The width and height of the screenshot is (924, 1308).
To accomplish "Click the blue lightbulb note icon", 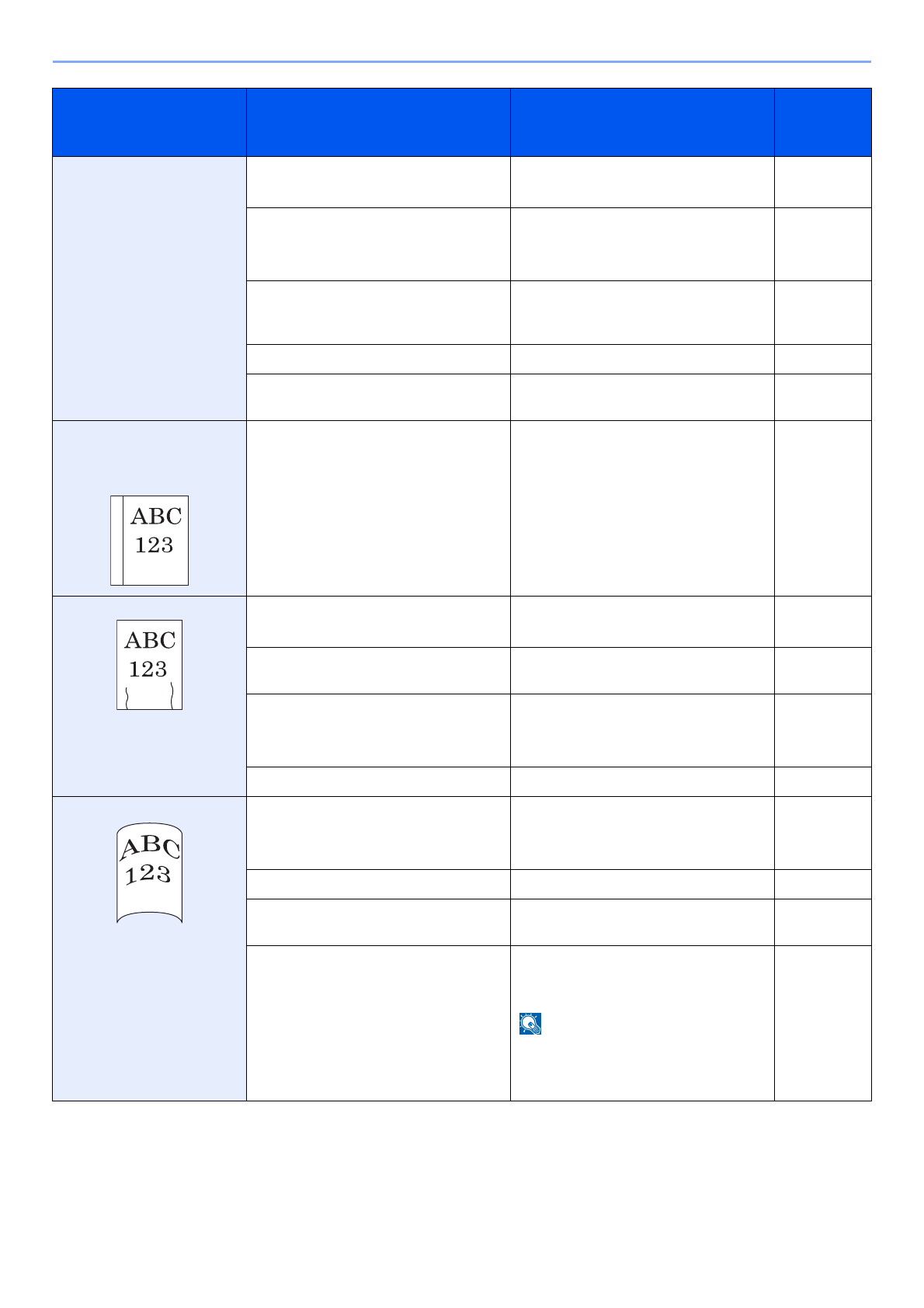I will tap(530, 1024).
